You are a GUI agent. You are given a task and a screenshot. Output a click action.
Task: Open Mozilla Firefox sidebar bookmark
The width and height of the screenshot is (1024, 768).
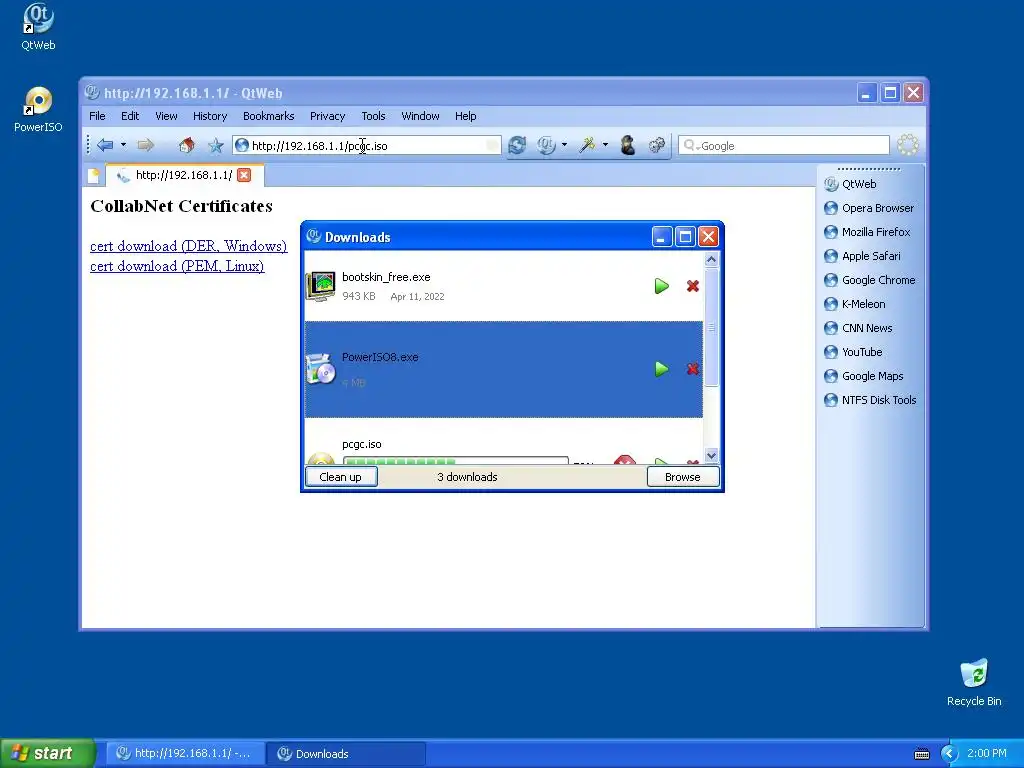tap(867, 232)
